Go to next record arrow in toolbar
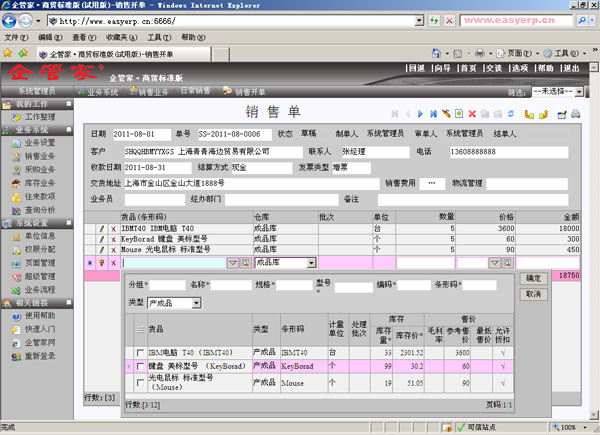This screenshot has width=600, height=435. pos(420,114)
